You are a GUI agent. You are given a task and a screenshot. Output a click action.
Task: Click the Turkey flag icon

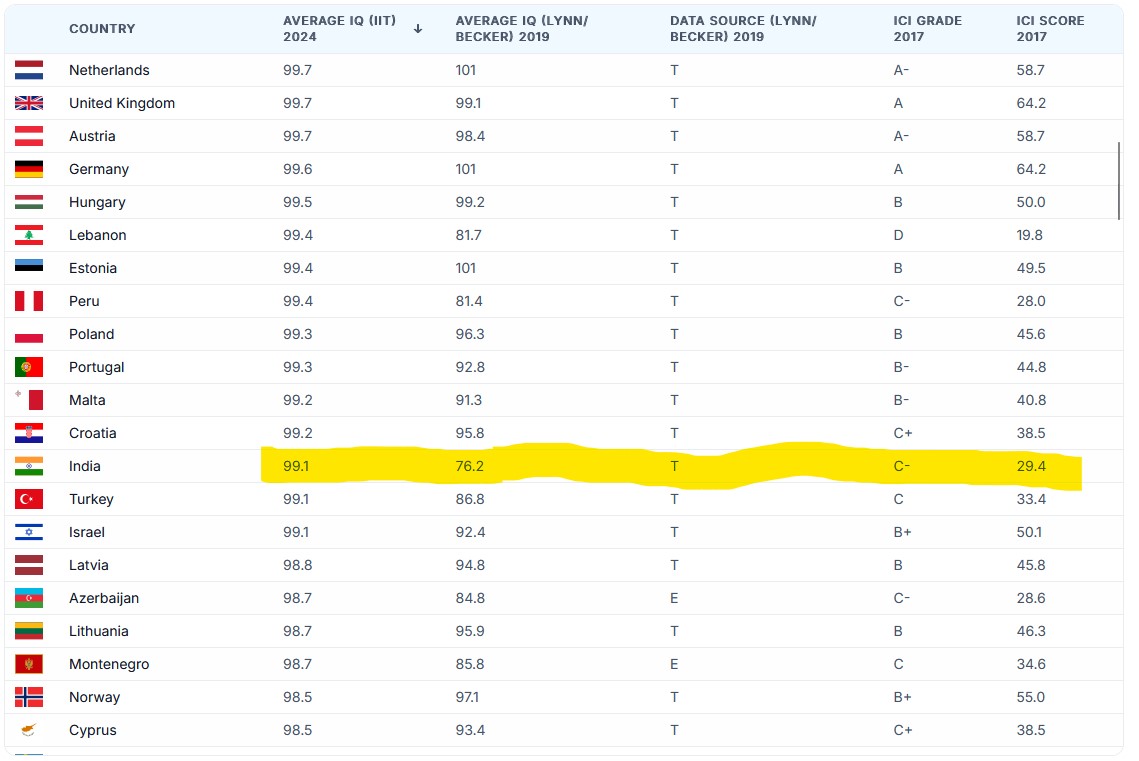click(x=28, y=499)
